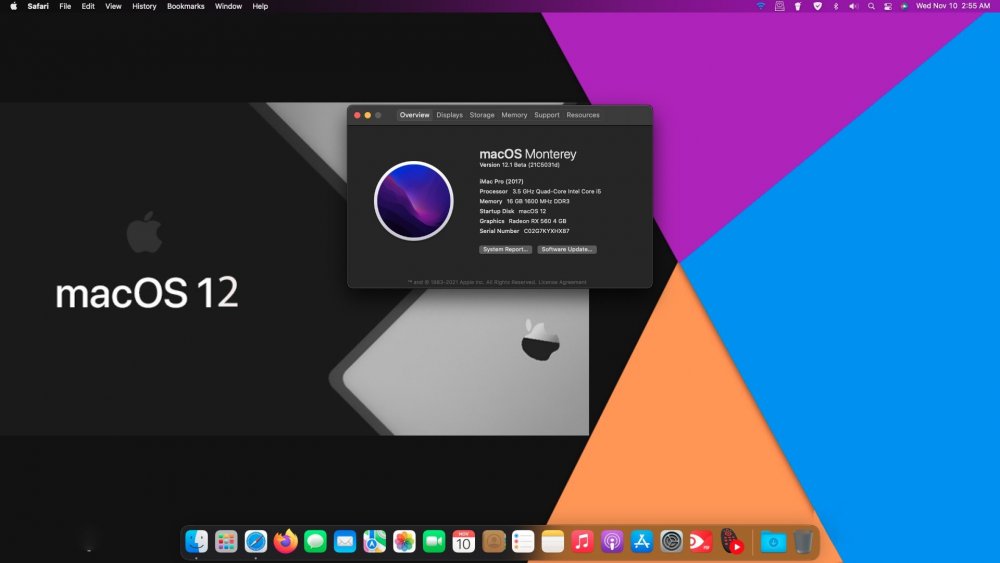Open the Downloads folder in dock

(773, 542)
